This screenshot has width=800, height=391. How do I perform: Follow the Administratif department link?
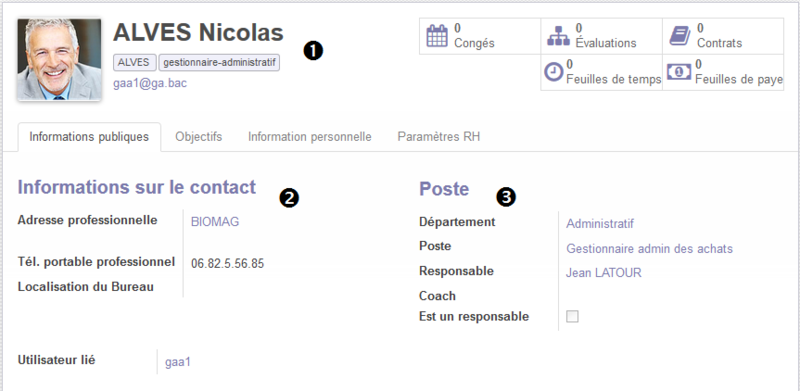point(600,224)
